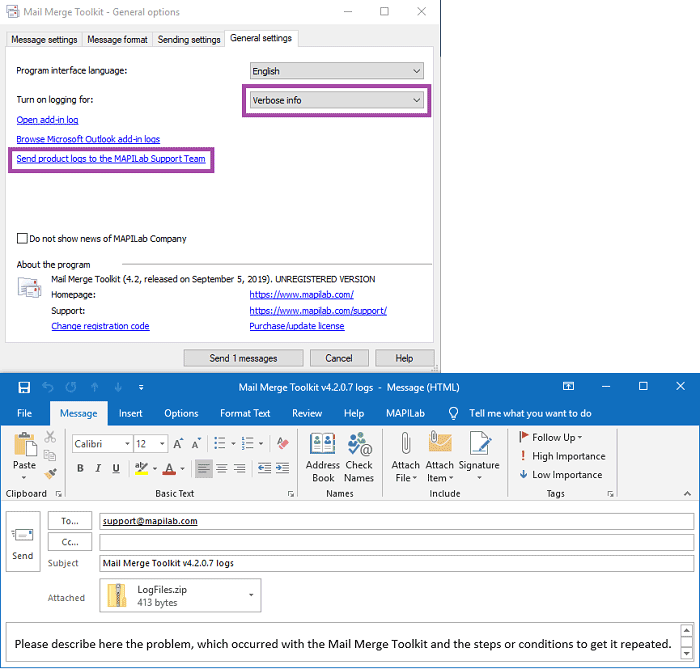
Task: Click the Redo arrow in the quick access toolbar
Action: 71,387
